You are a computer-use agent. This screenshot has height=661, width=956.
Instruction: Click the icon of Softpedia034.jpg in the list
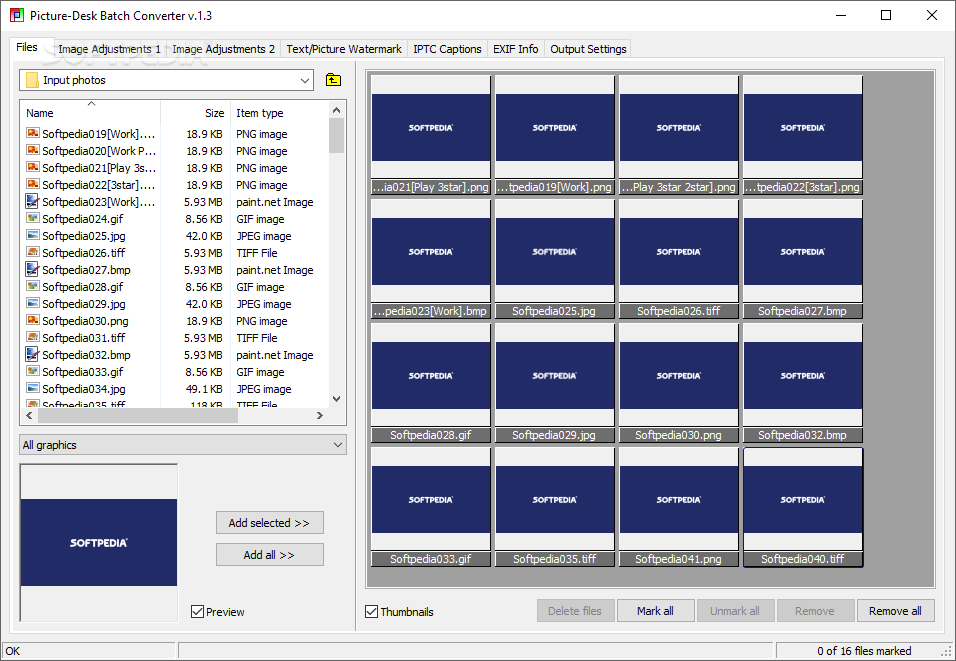click(x=32, y=388)
